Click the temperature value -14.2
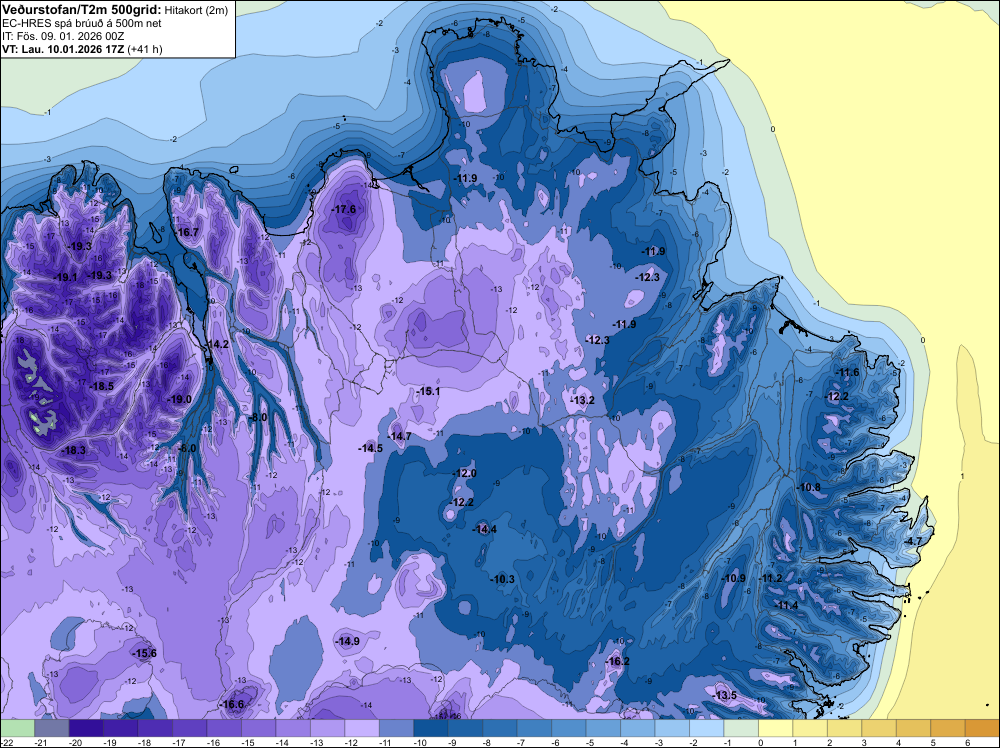The image size is (1000, 748). [x=217, y=344]
